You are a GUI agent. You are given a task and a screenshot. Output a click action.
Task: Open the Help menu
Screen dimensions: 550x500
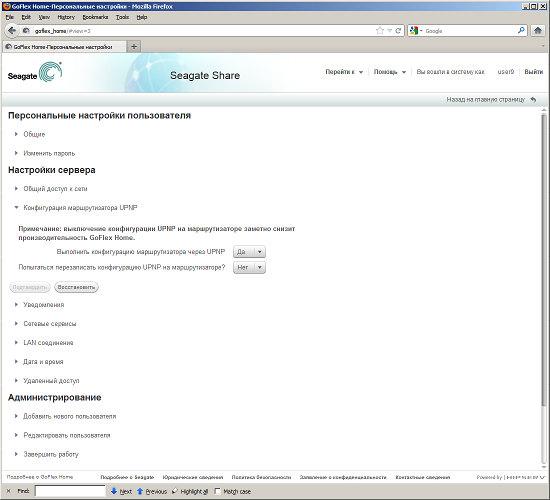142,17
